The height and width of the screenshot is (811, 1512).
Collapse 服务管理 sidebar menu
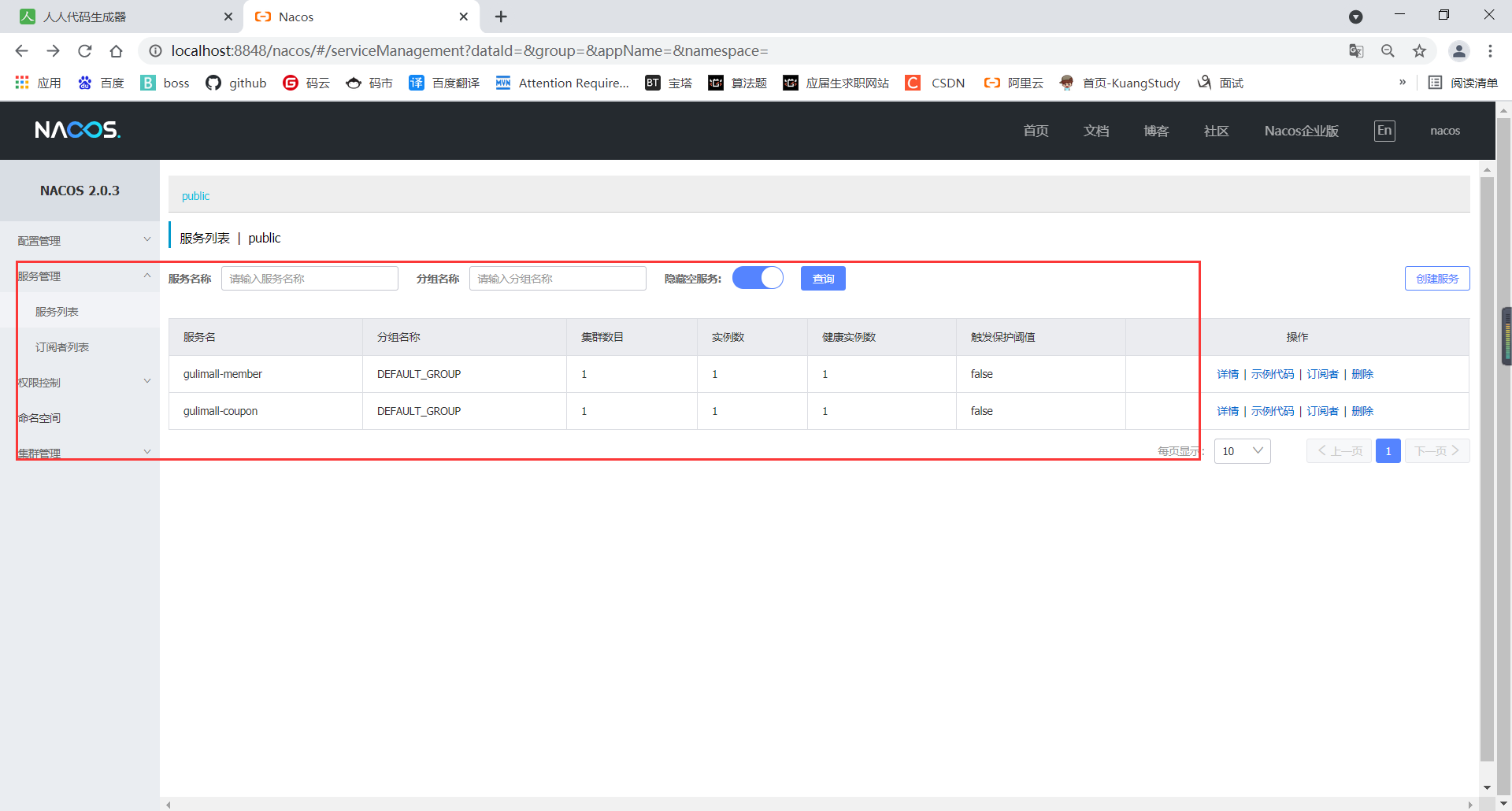(x=80, y=276)
